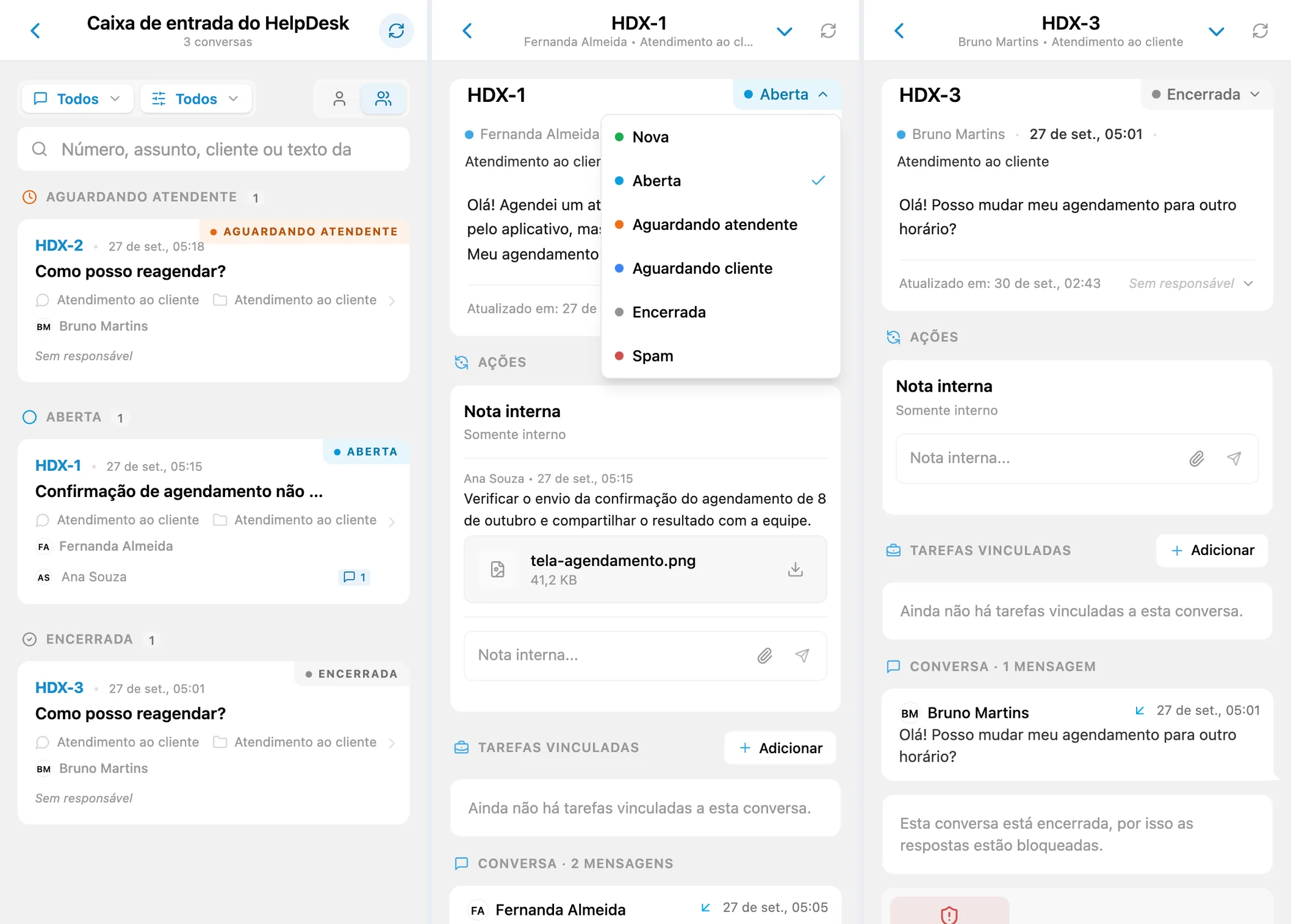Focus the conversation search field
Screen dimensions: 1291x924
click(x=214, y=149)
